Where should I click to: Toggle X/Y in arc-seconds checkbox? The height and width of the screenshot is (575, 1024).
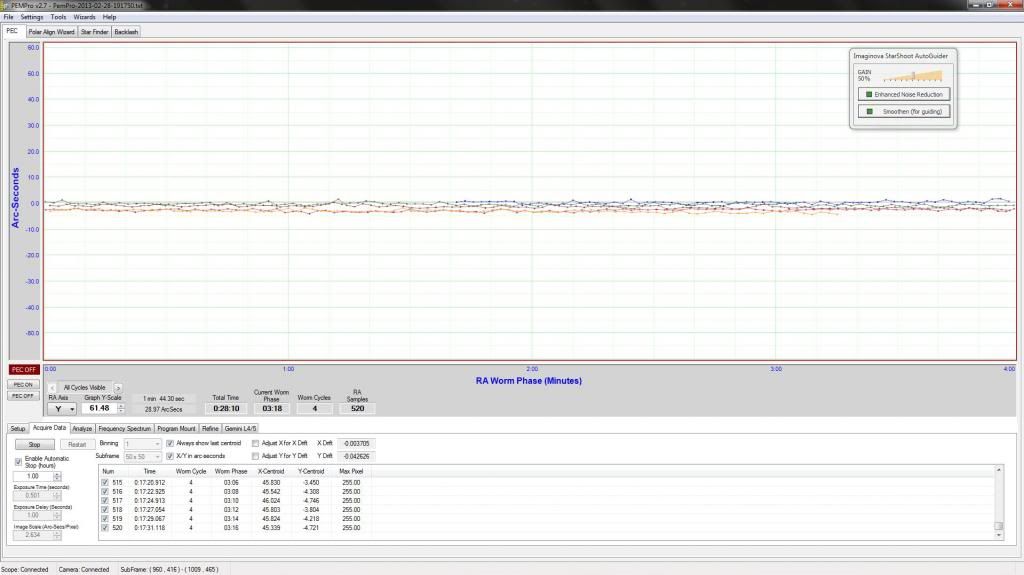coord(170,456)
